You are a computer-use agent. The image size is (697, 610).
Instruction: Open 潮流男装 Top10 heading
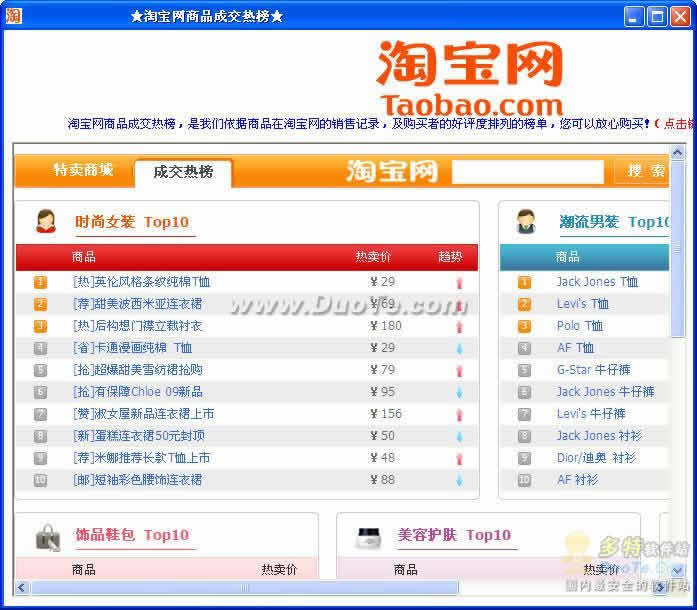tap(614, 222)
